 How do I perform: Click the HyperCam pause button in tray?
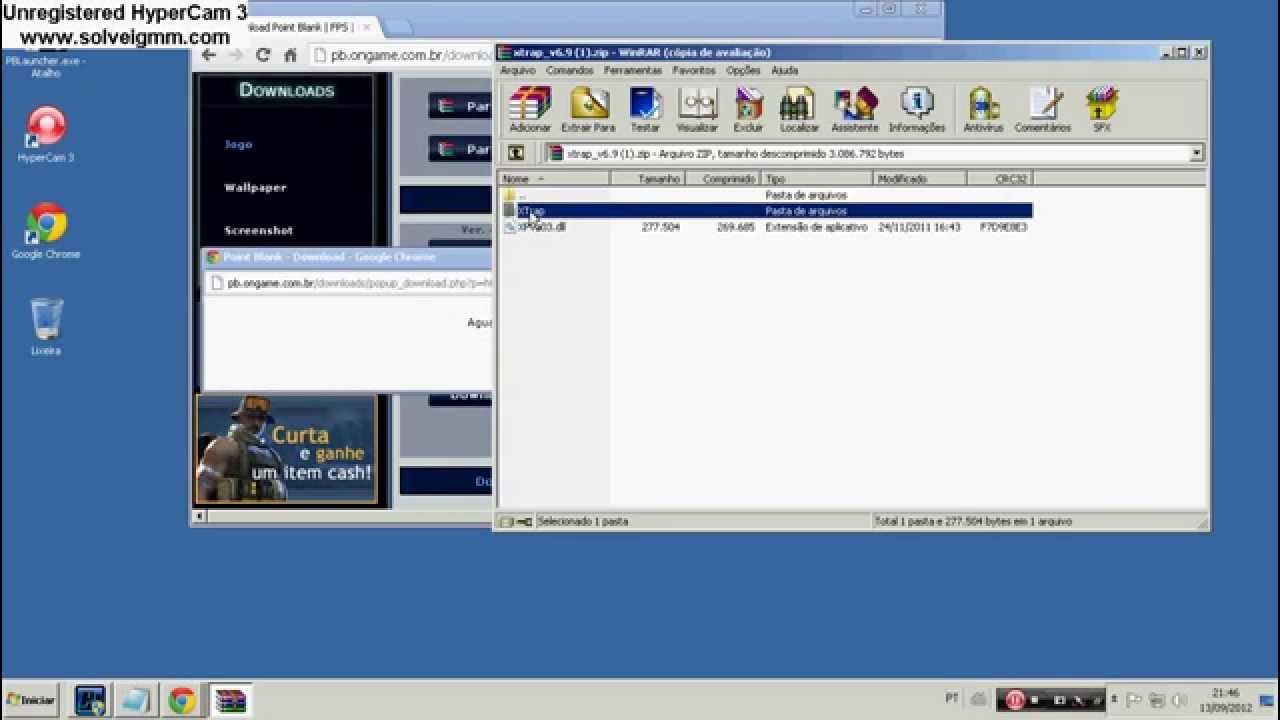1015,700
